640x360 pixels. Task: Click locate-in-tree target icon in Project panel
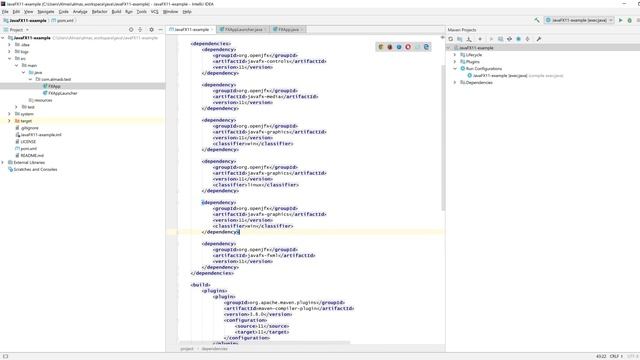point(131,29)
